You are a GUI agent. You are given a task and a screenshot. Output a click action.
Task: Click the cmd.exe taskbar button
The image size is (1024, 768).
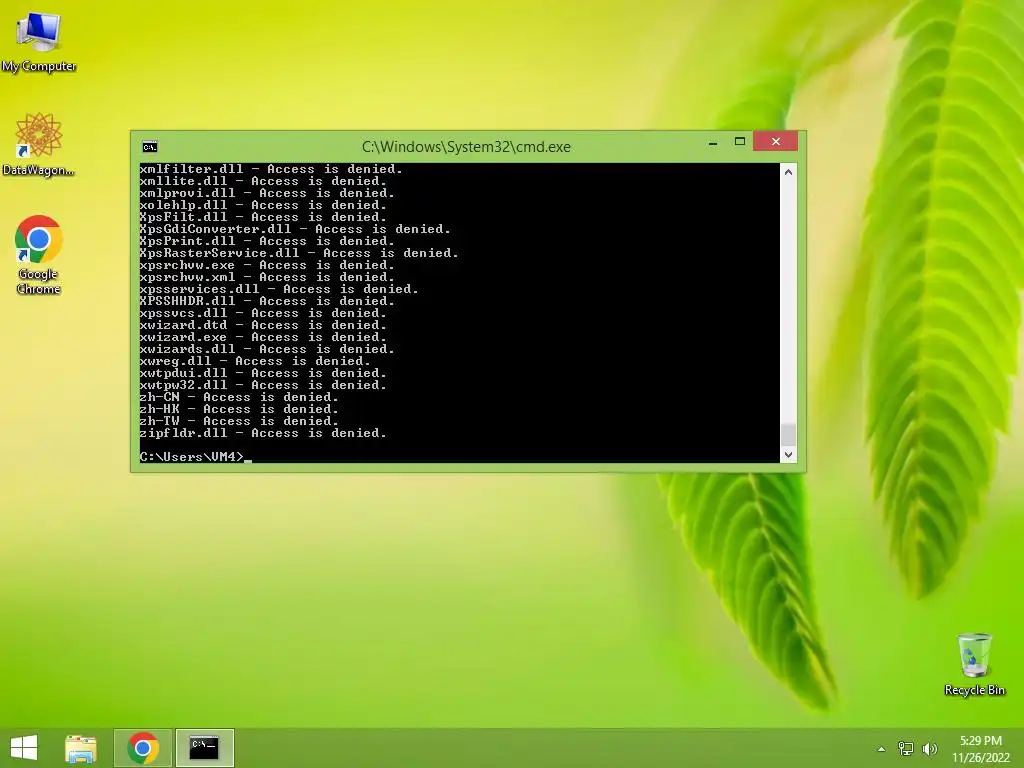tap(204, 748)
